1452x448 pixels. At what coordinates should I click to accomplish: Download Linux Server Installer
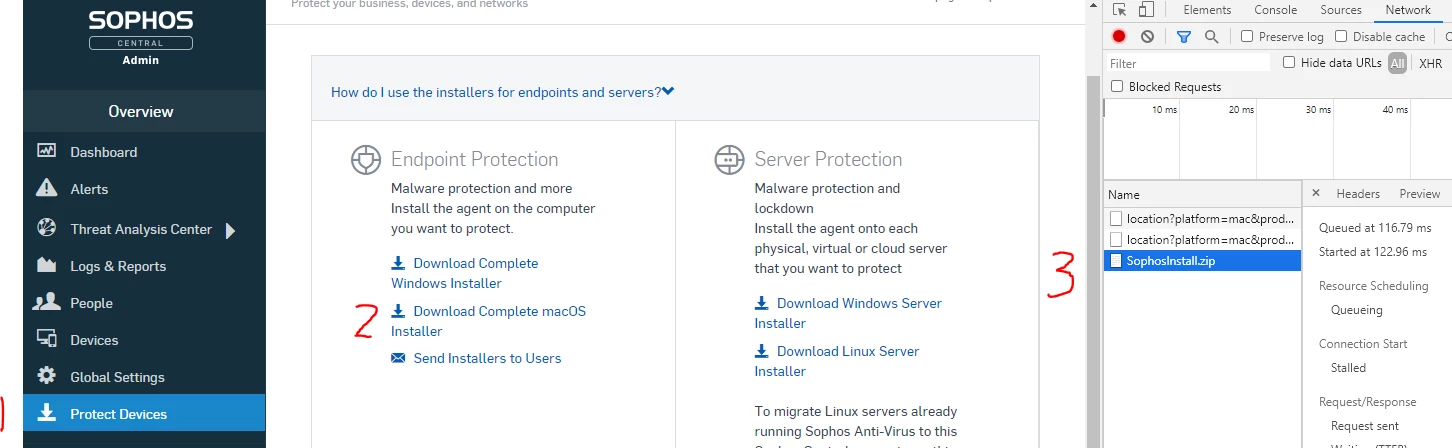click(838, 361)
